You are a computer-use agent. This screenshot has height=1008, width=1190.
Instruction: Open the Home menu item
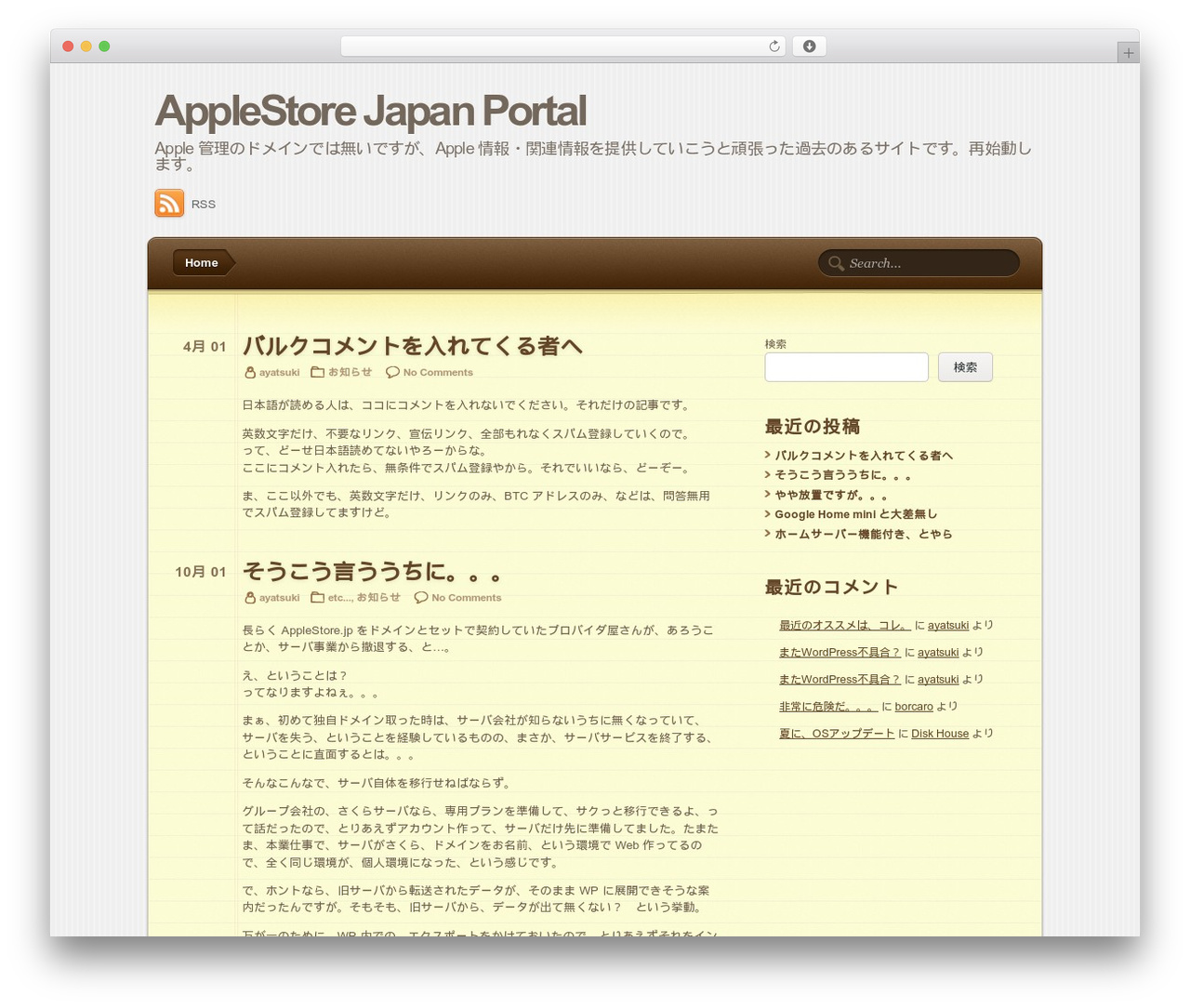[203, 263]
